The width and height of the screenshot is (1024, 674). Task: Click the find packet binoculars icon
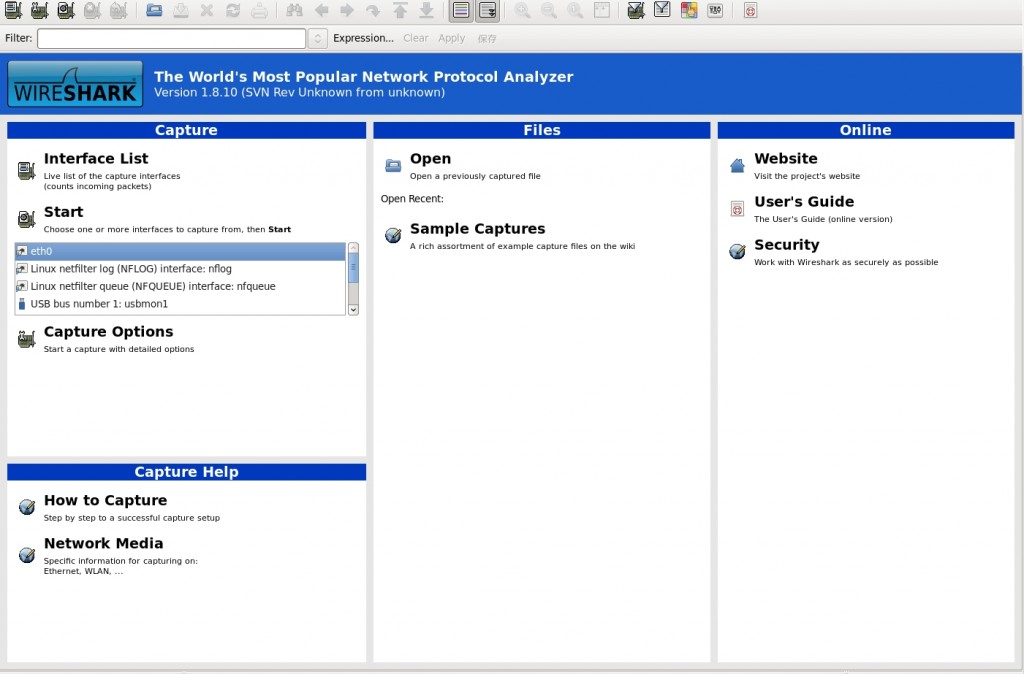pyautogui.click(x=295, y=10)
